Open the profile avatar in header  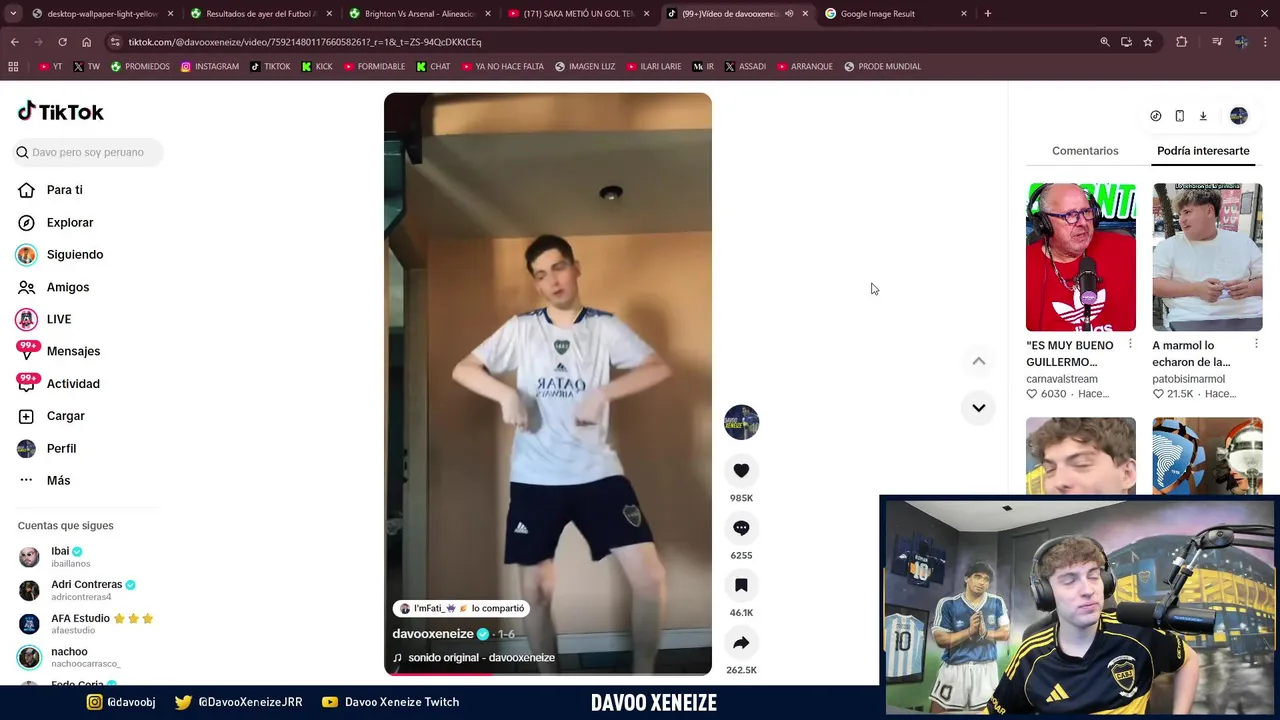click(1239, 116)
